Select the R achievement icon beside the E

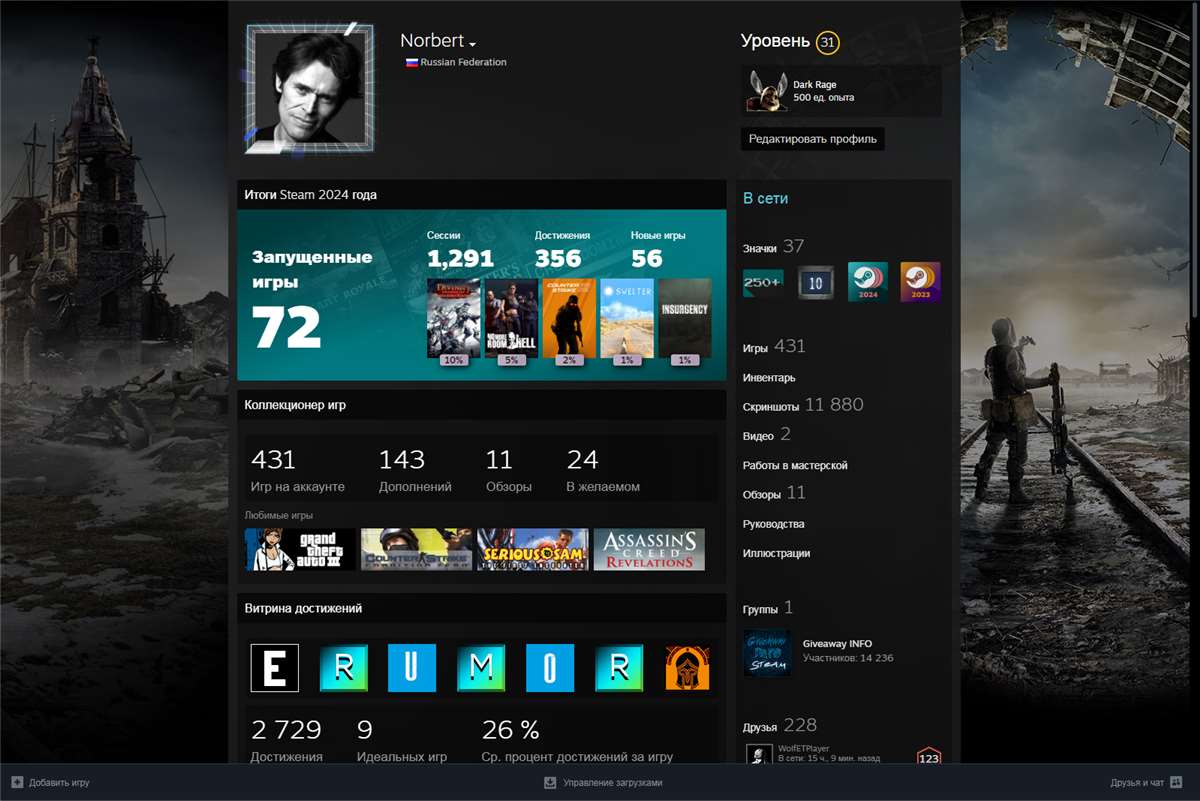coord(344,668)
